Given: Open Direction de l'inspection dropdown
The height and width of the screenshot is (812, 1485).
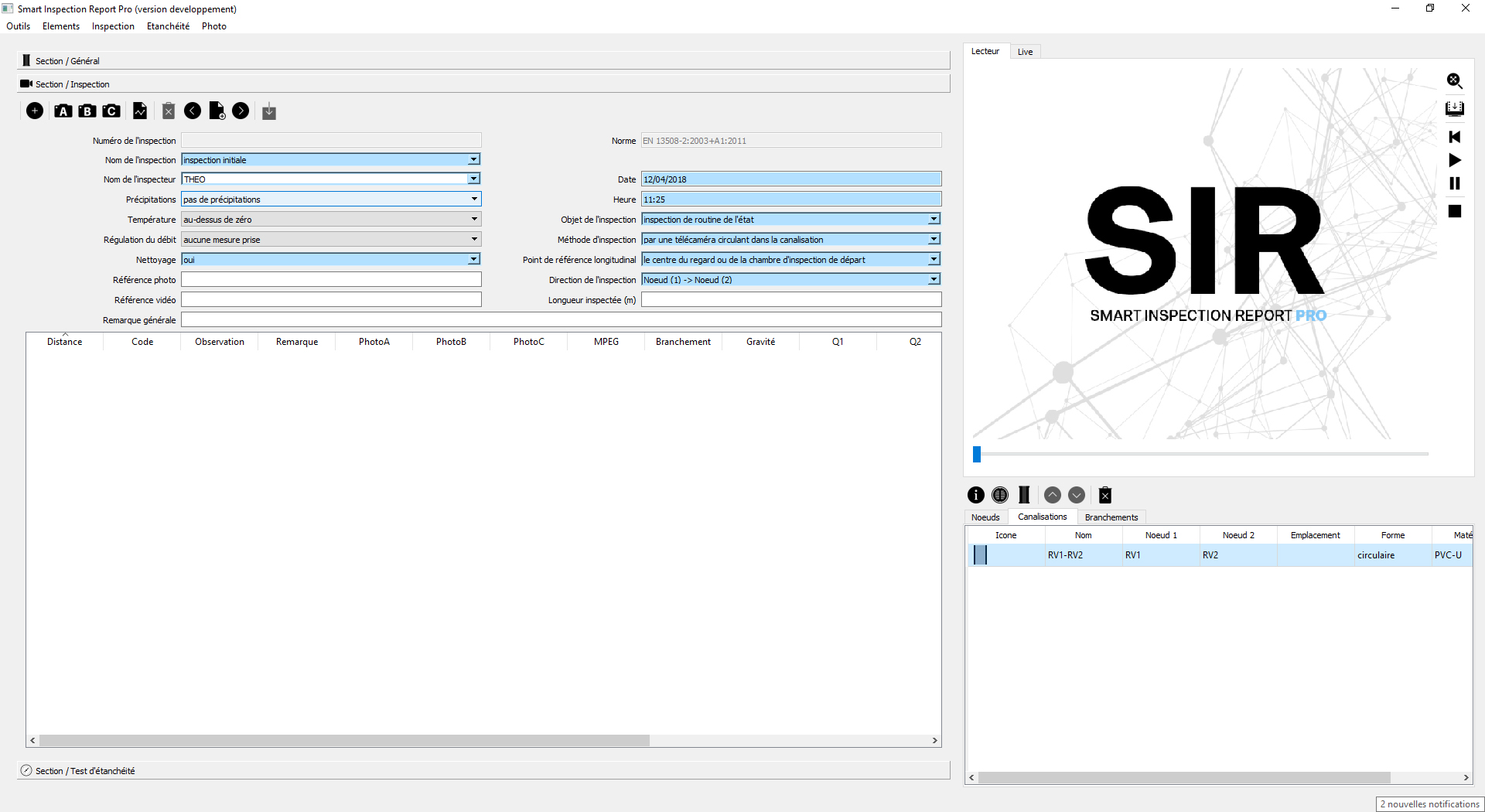Looking at the screenshot, I should [934, 280].
